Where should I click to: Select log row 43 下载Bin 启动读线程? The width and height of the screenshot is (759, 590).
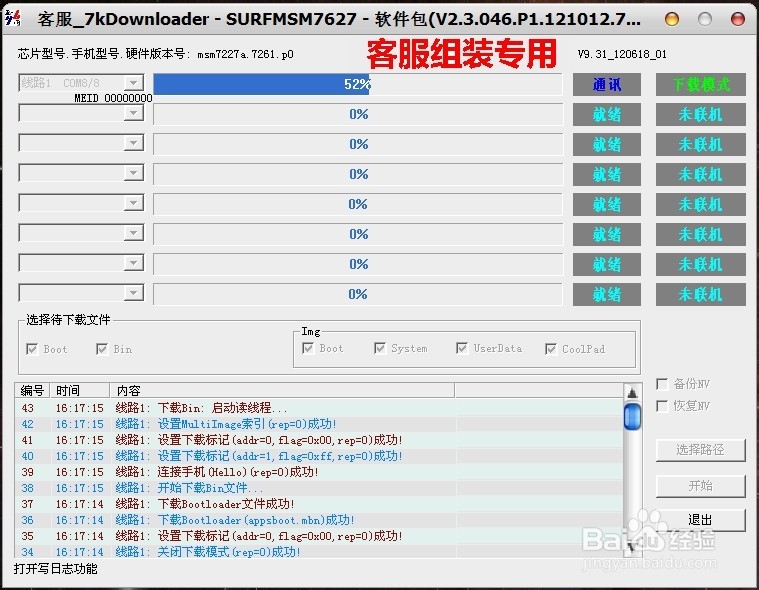pos(319,408)
